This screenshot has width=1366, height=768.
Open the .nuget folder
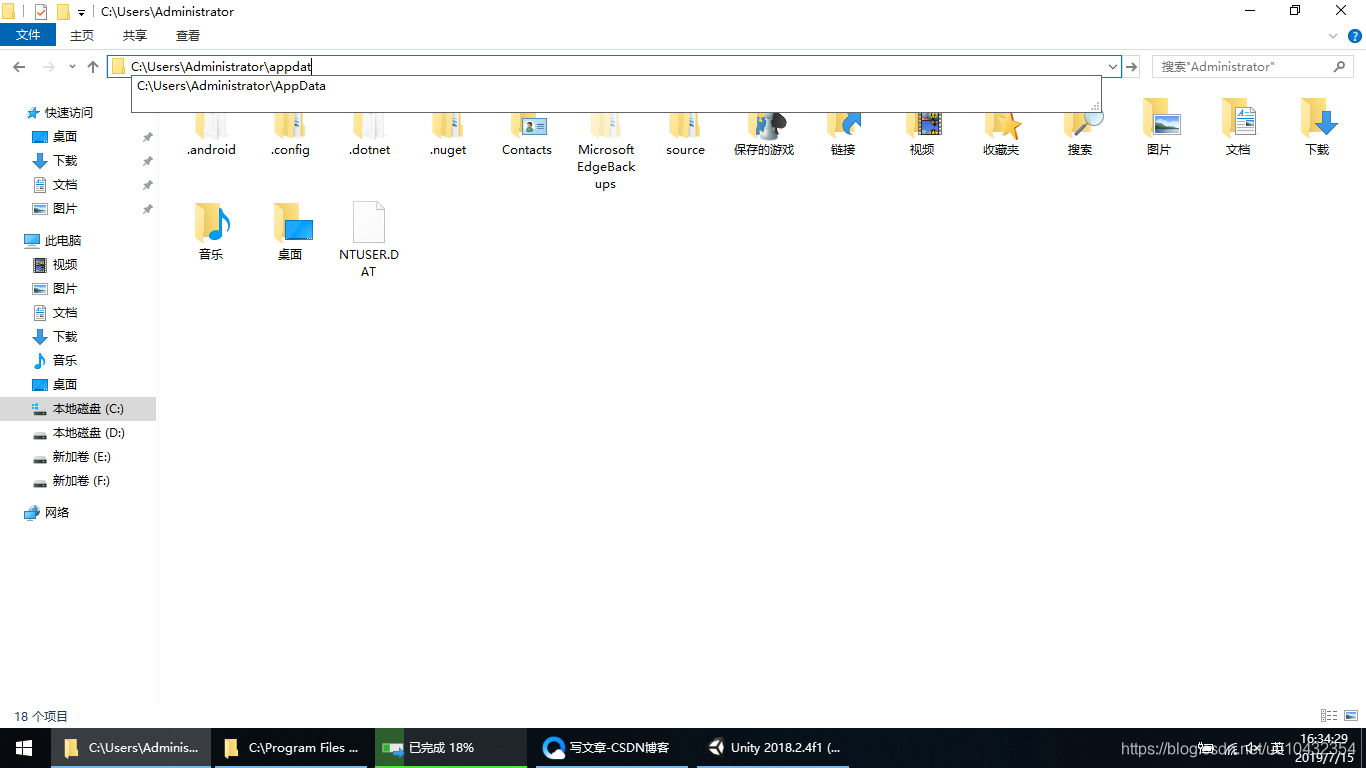[448, 134]
